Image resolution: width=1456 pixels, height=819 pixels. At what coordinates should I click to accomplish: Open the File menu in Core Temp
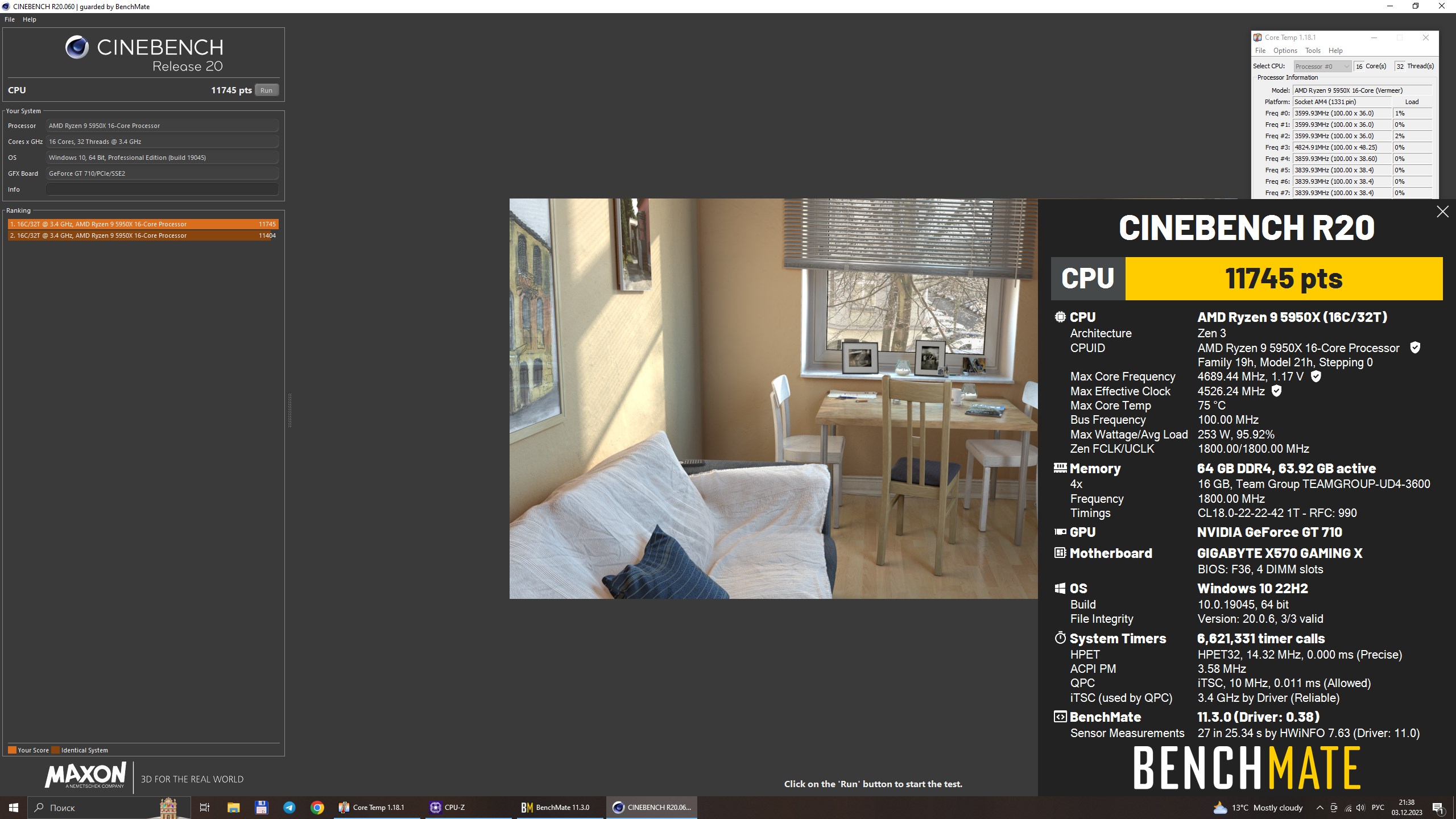[1260, 51]
